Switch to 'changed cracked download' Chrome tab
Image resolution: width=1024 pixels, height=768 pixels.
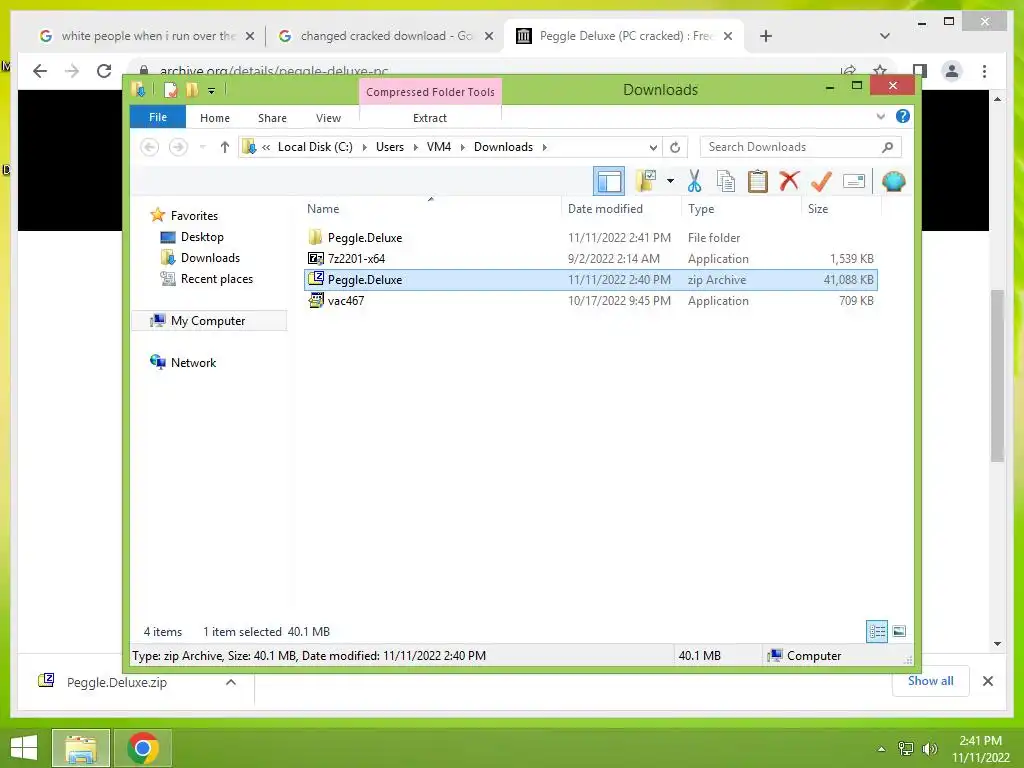tap(385, 36)
